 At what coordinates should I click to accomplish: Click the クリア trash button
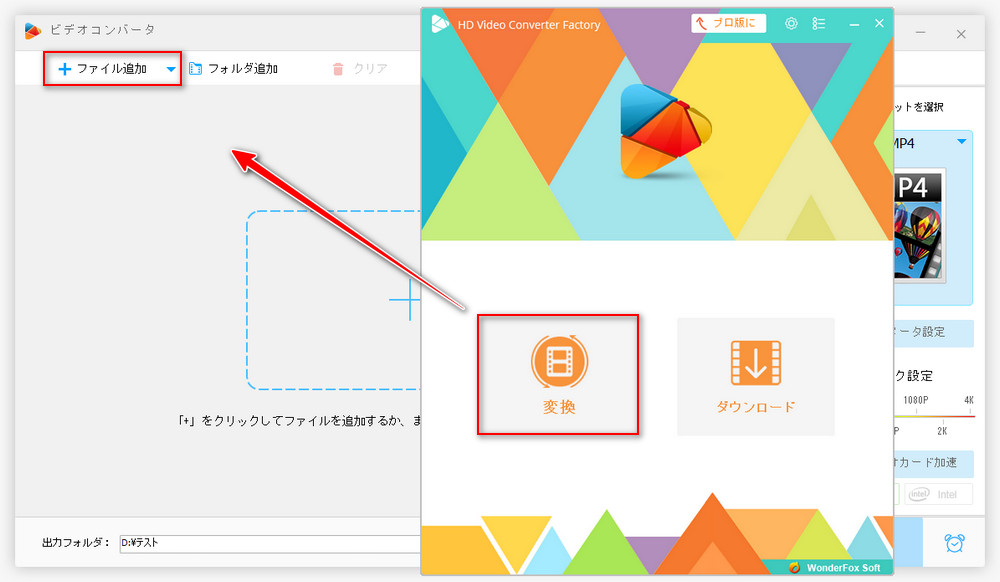[x=360, y=68]
